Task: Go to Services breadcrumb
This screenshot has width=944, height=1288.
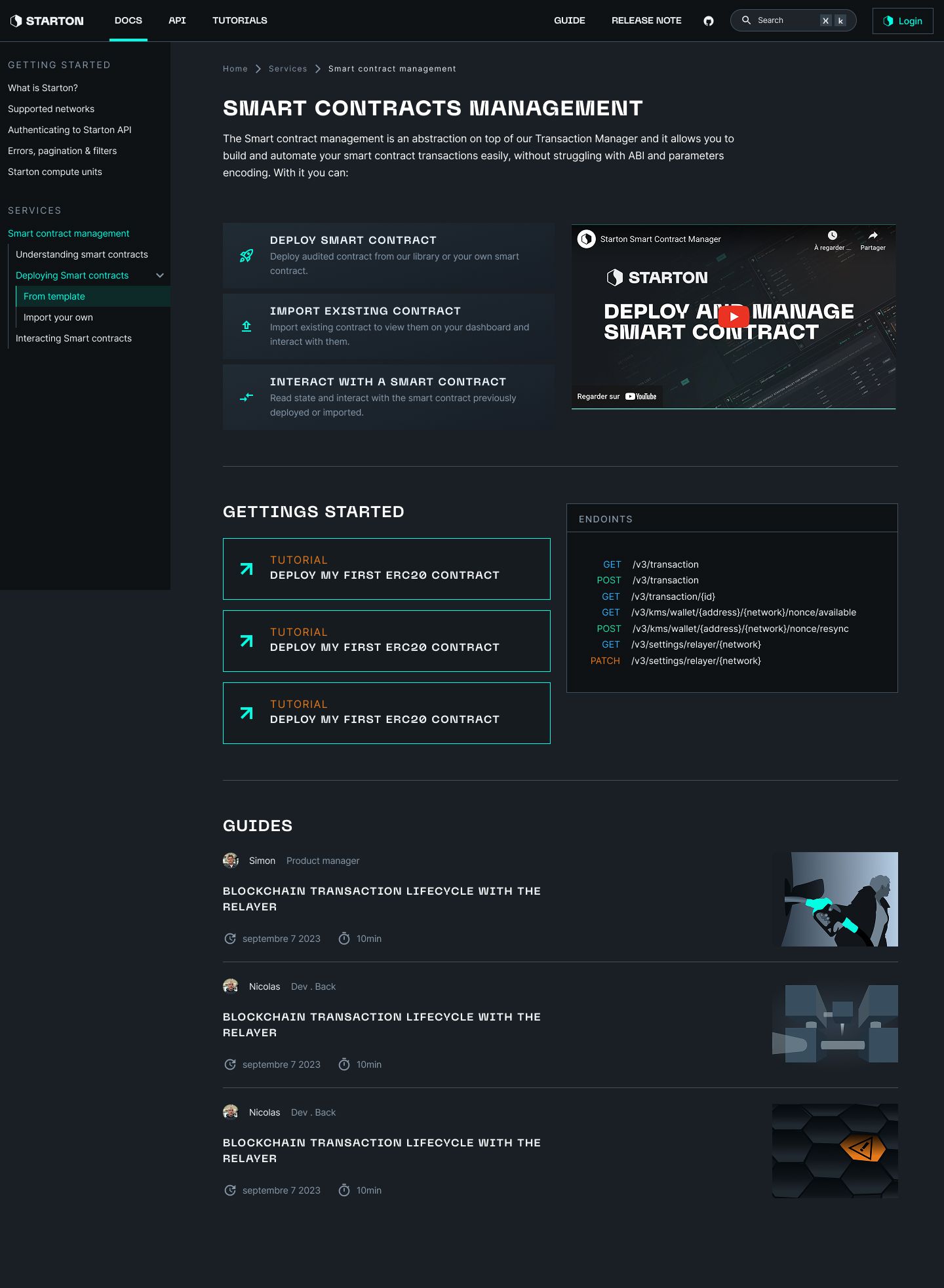Action: pos(288,69)
